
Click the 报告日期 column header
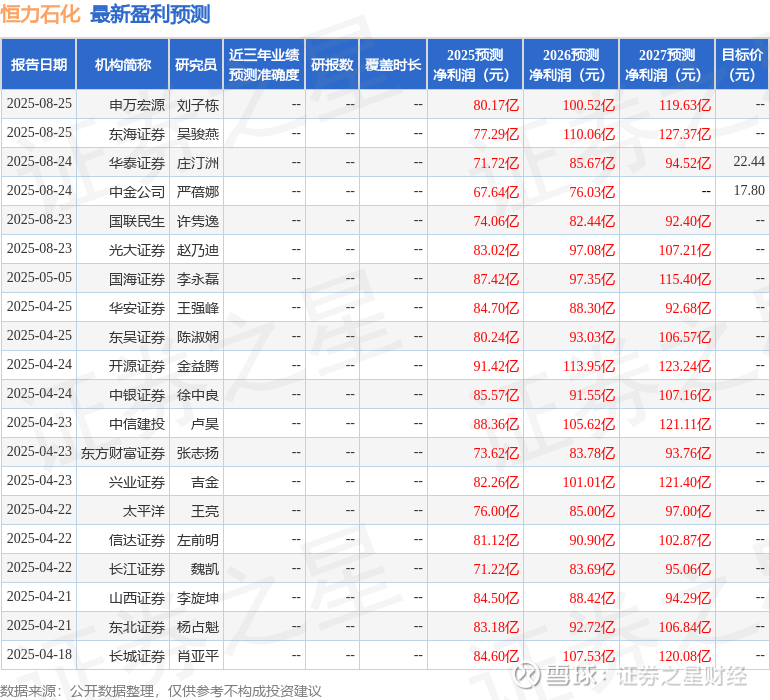[39, 64]
